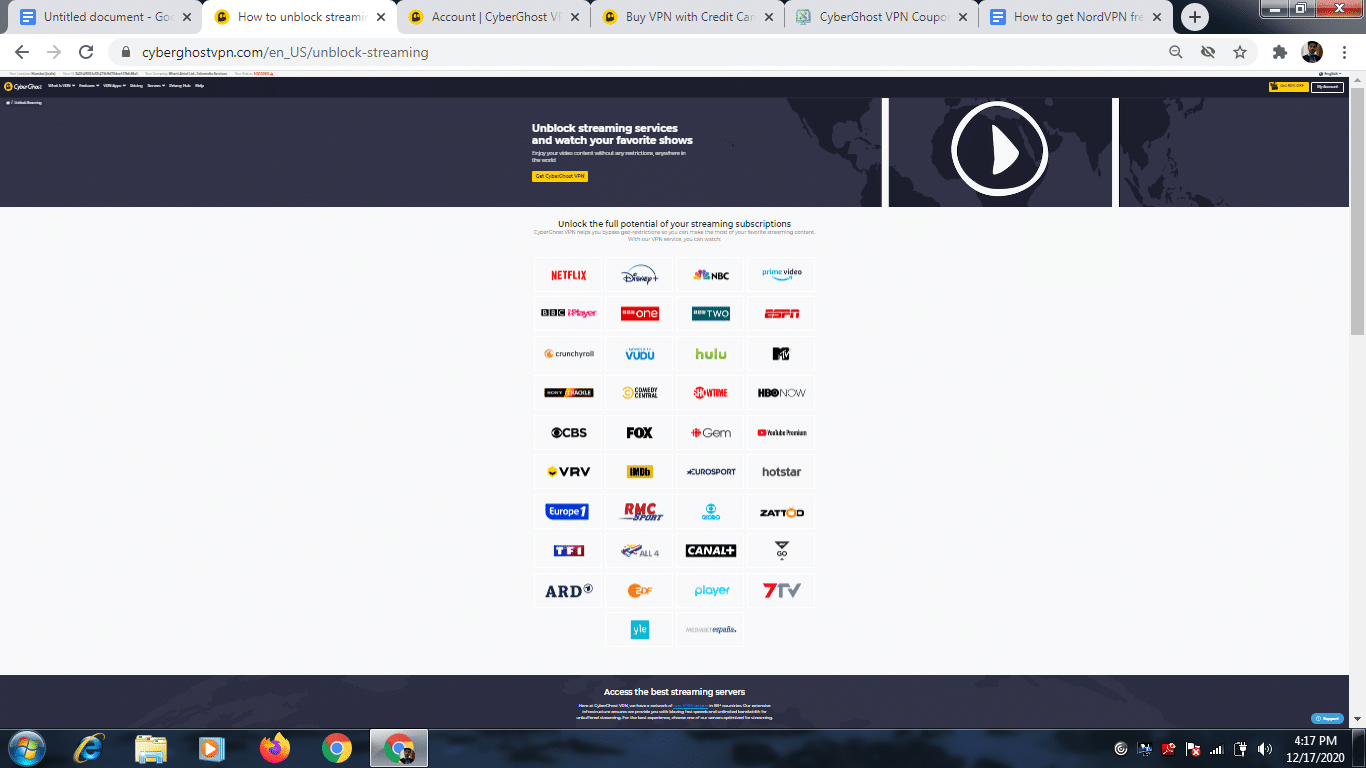Open the Showtime logo tile
Screen dimensions: 1366x768
point(711,393)
